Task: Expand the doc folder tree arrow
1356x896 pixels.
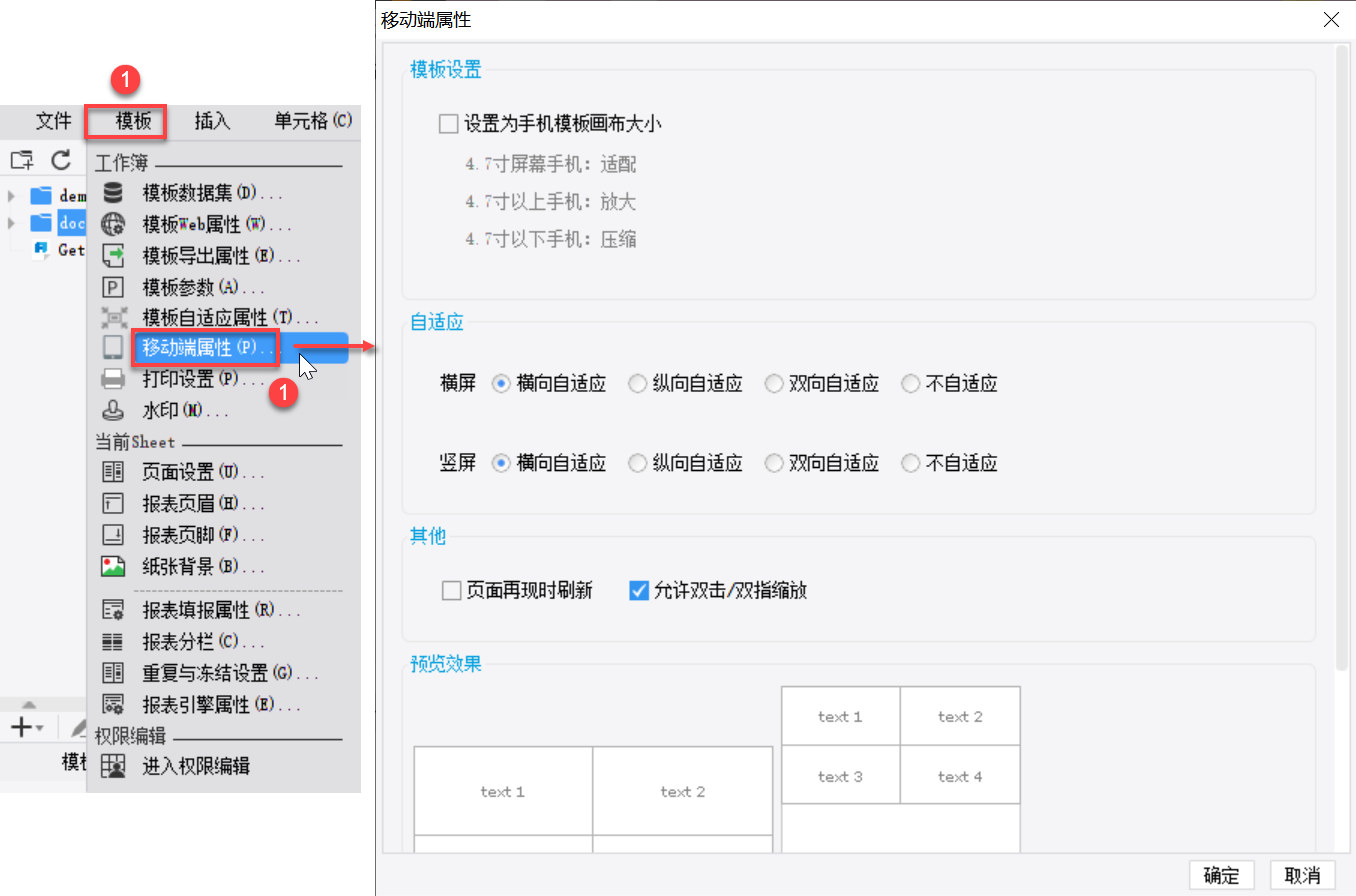Action: click(x=11, y=222)
